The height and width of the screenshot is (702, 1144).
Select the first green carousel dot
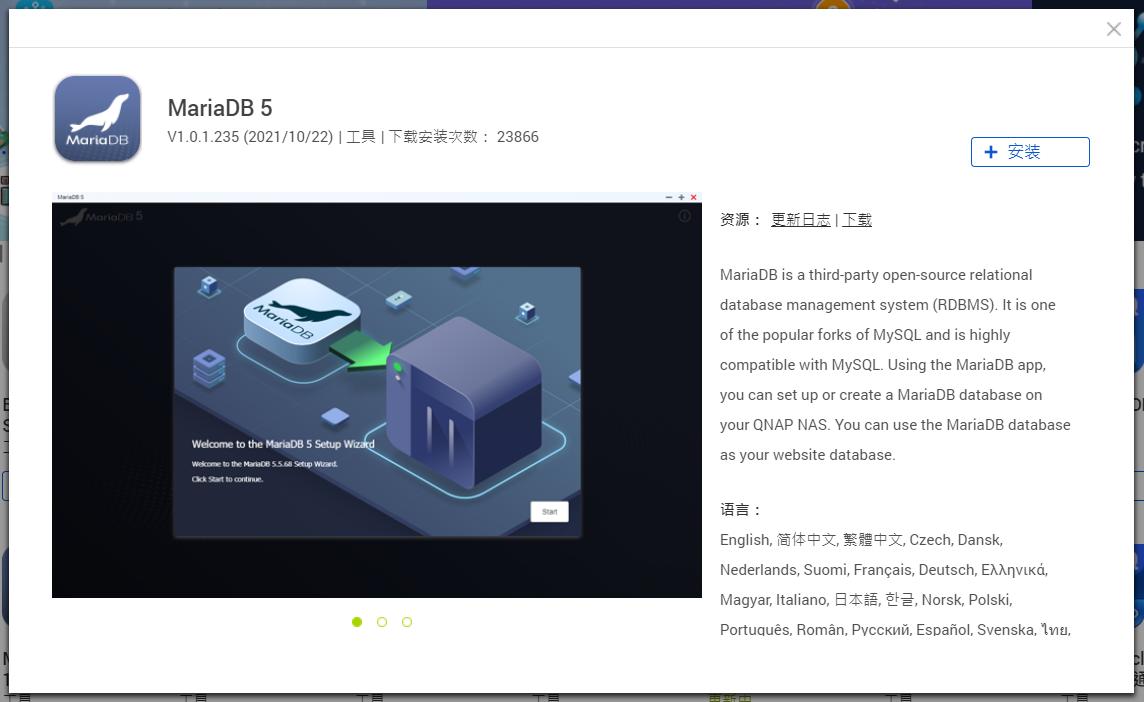(357, 622)
